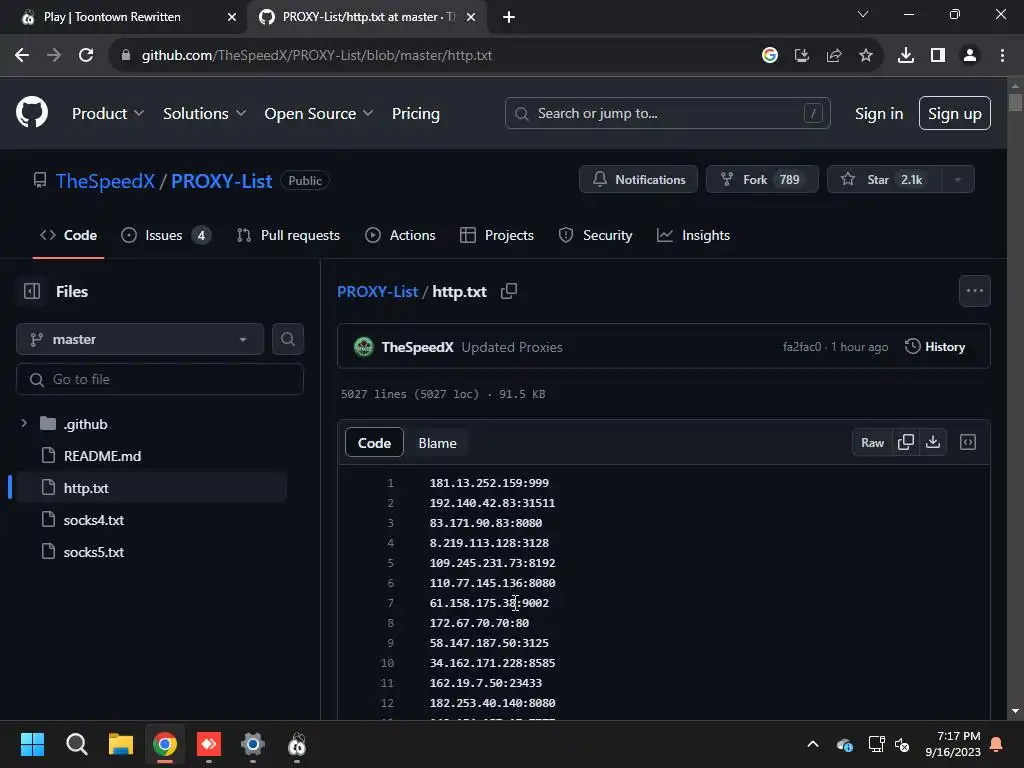Open PROXY-List repo title link

[x=221, y=181]
